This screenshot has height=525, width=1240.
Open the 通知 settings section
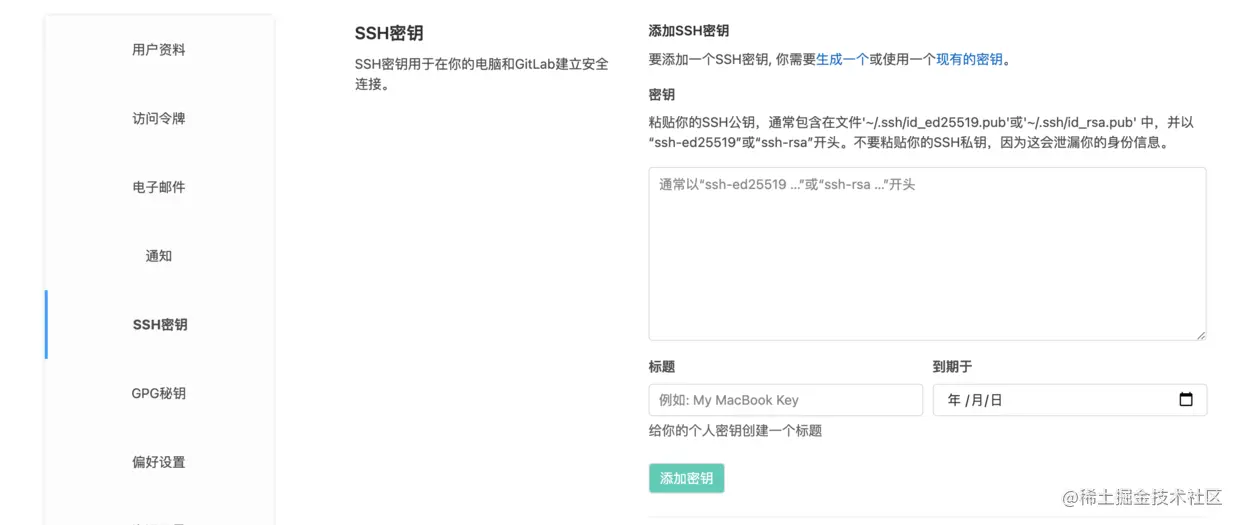coord(159,256)
